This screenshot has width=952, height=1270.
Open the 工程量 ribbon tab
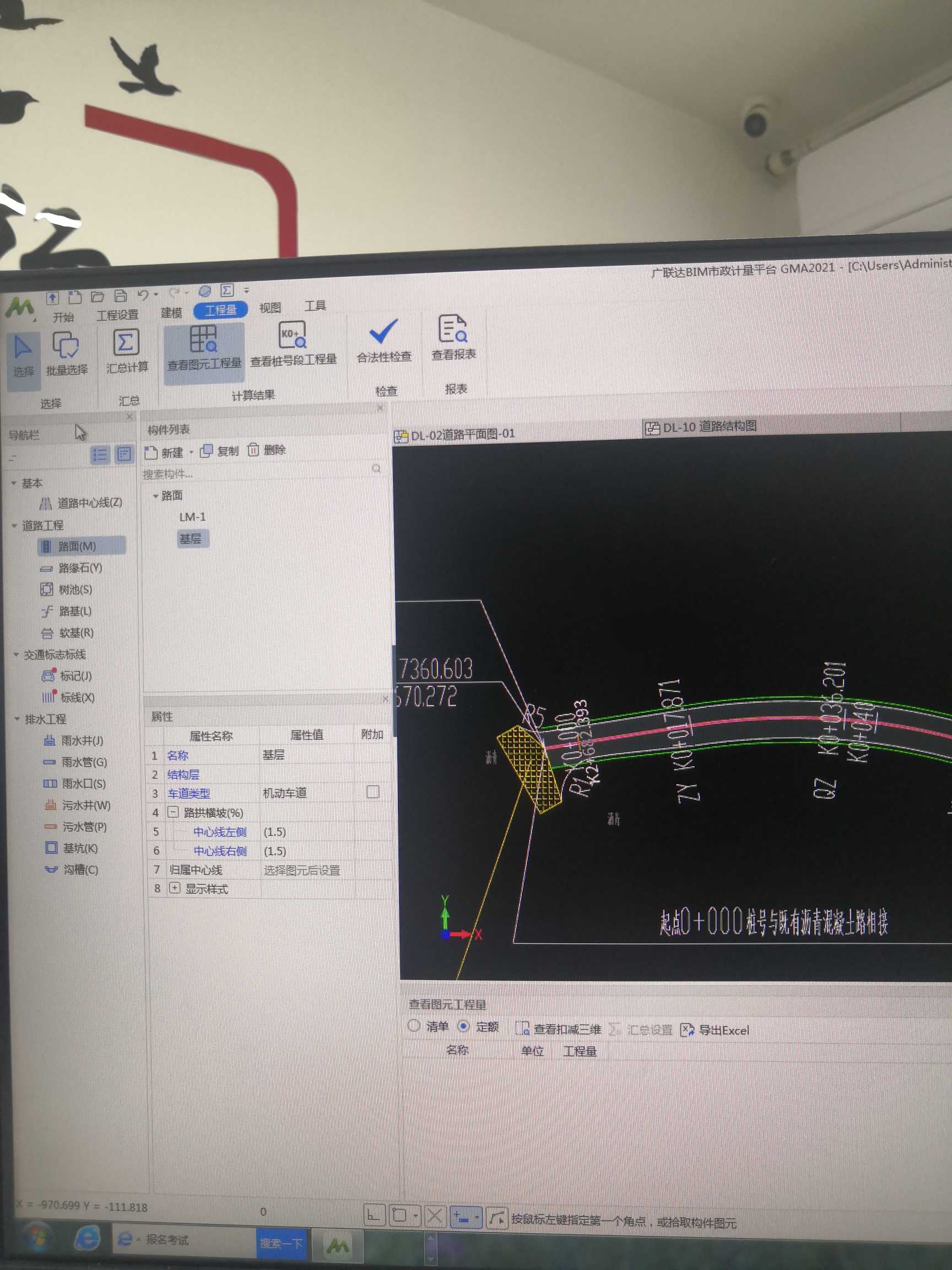[220, 310]
